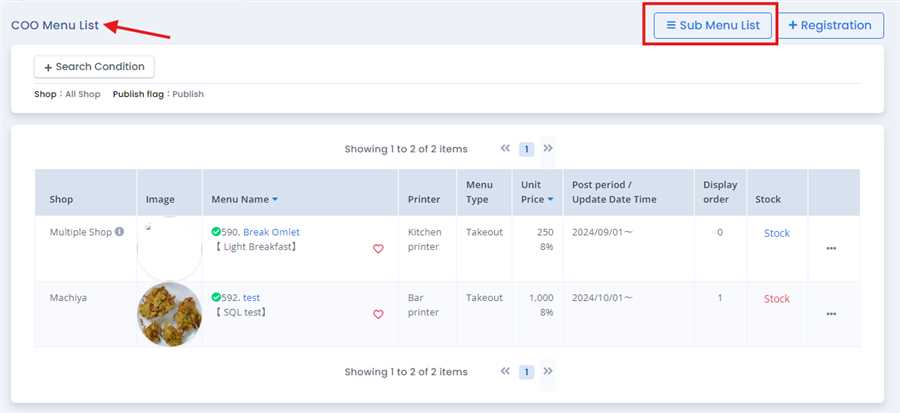The image size is (900, 413).
Task: Open the test menu item link
Action: pos(251,297)
